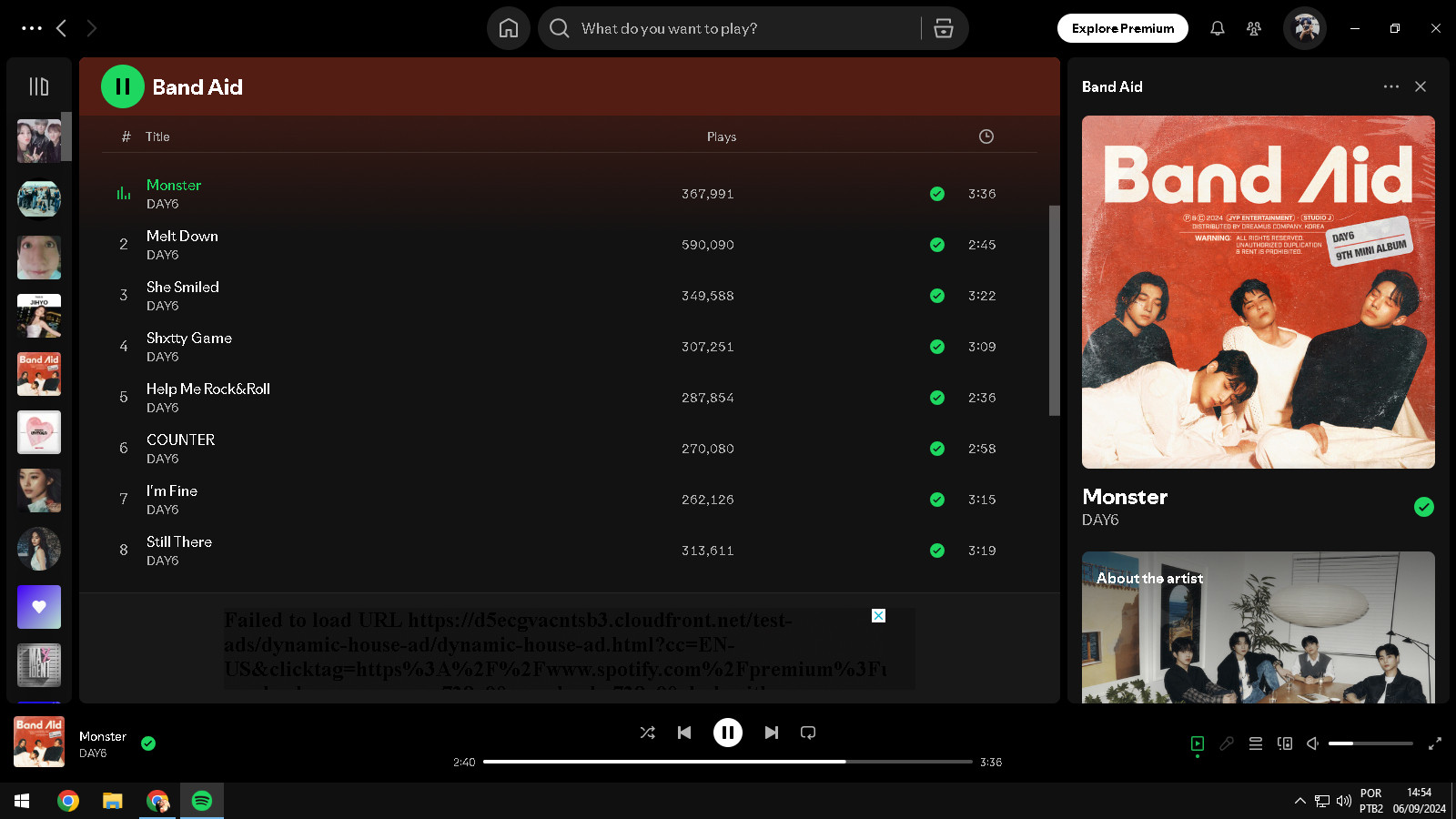Open more options in Now Playing panel
This screenshot has height=819, width=1456.
[1391, 86]
